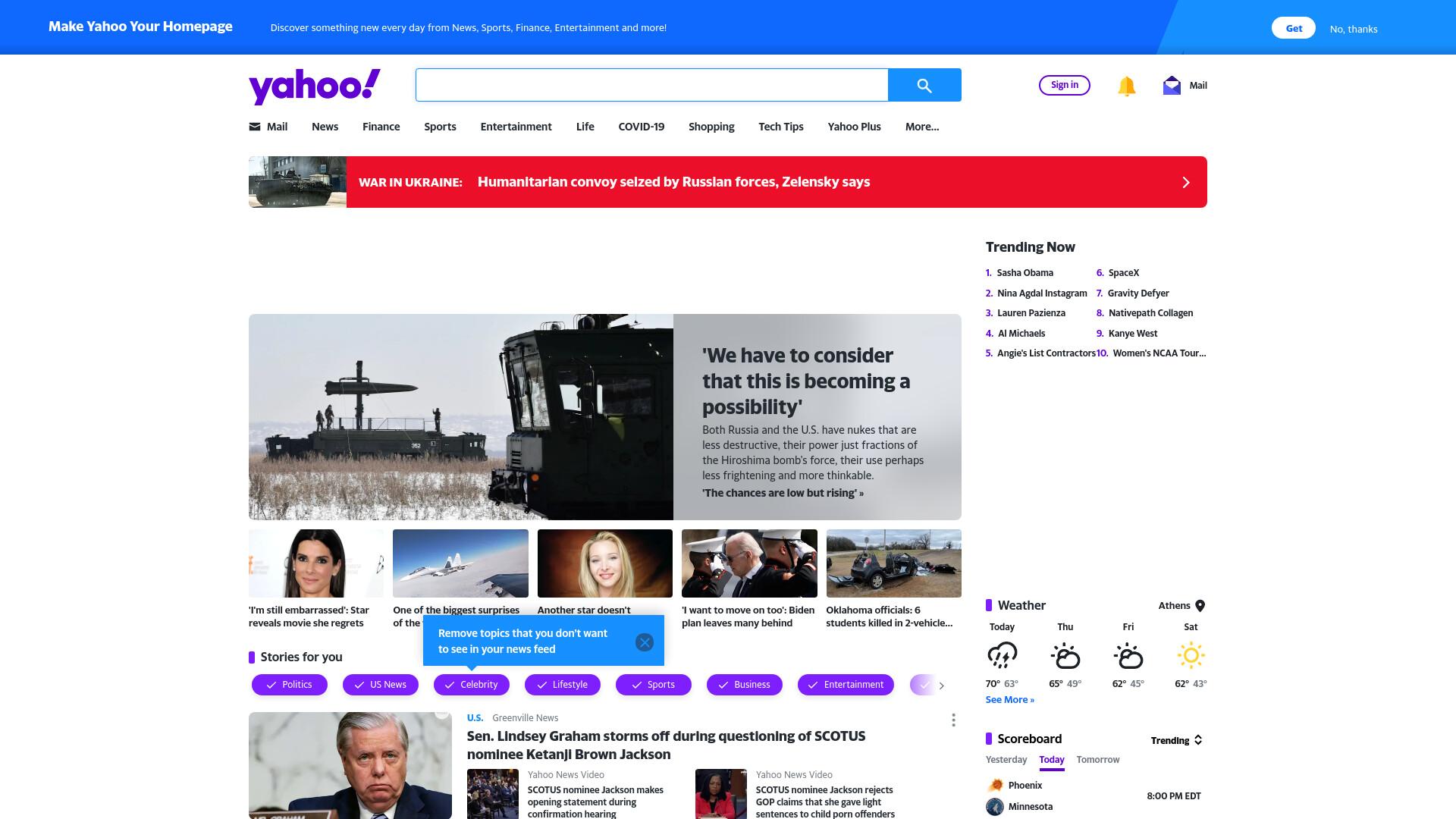Toggle the Business topic chip
The height and width of the screenshot is (819, 1456).
[x=745, y=685]
